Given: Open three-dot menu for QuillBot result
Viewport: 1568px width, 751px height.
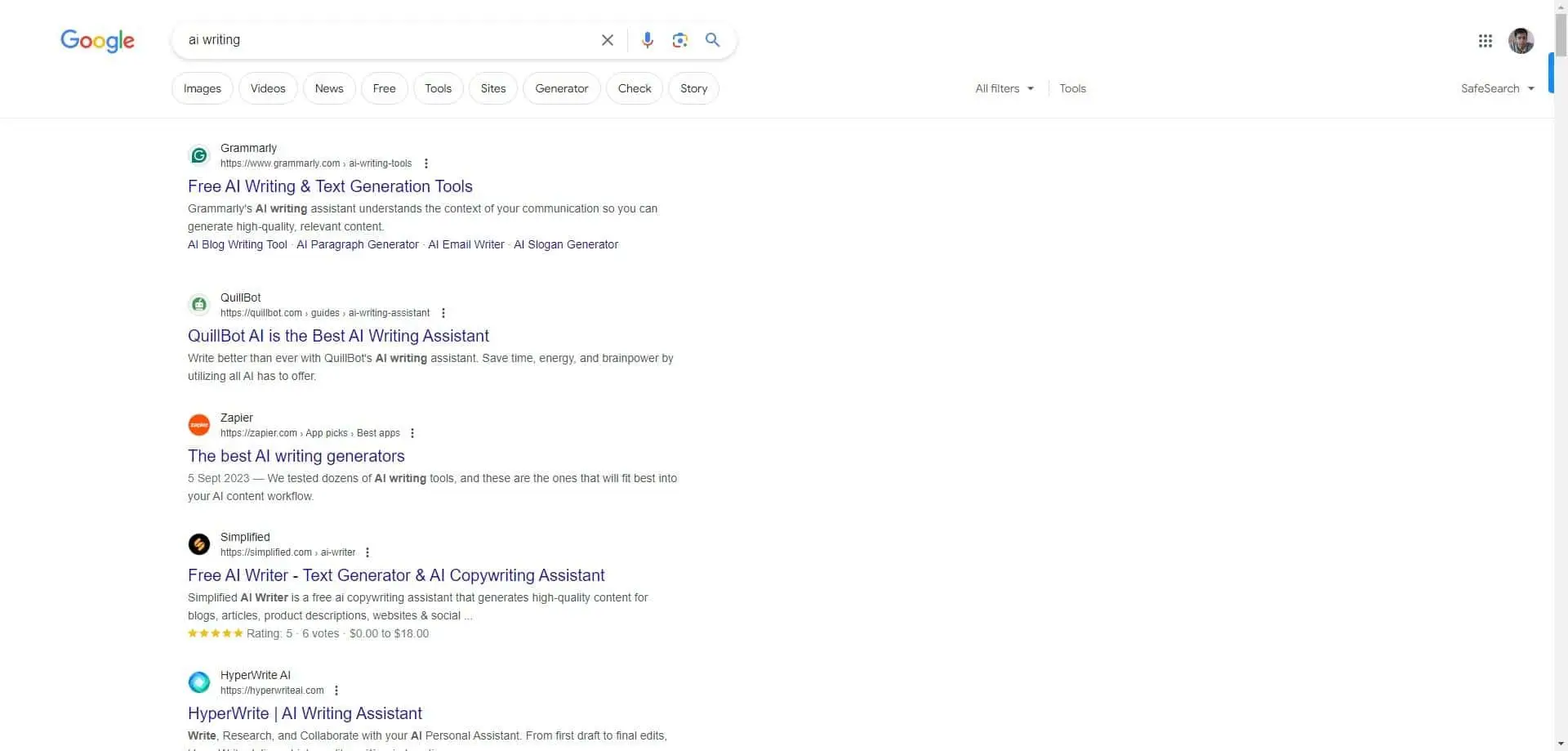Looking at the screenshot, I should [x=443, y=313].
